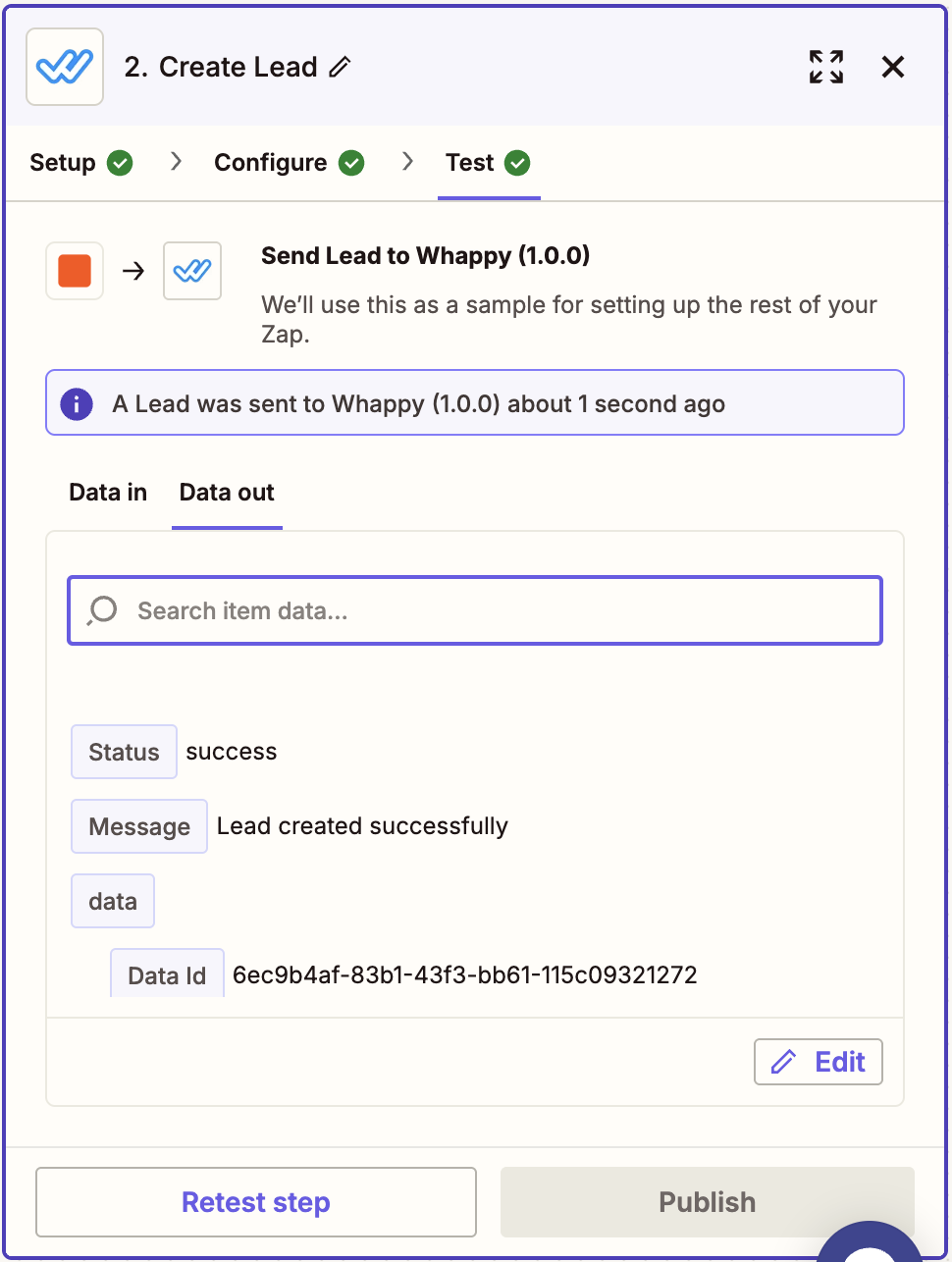The width and height of the screenshot is (952, 1262).
Task: Click the data pill to collapse its contents
Action: 112,901
